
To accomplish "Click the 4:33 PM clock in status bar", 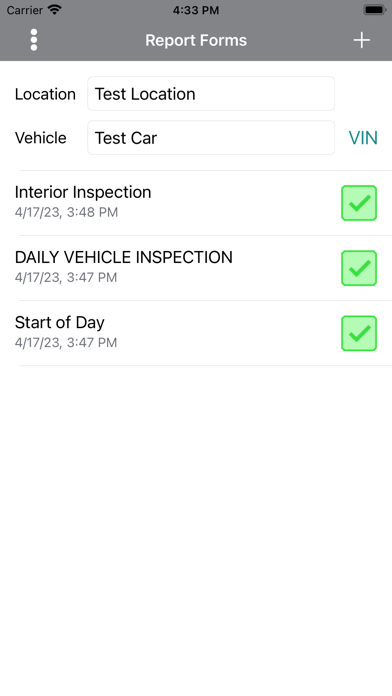I will [196, 10].
